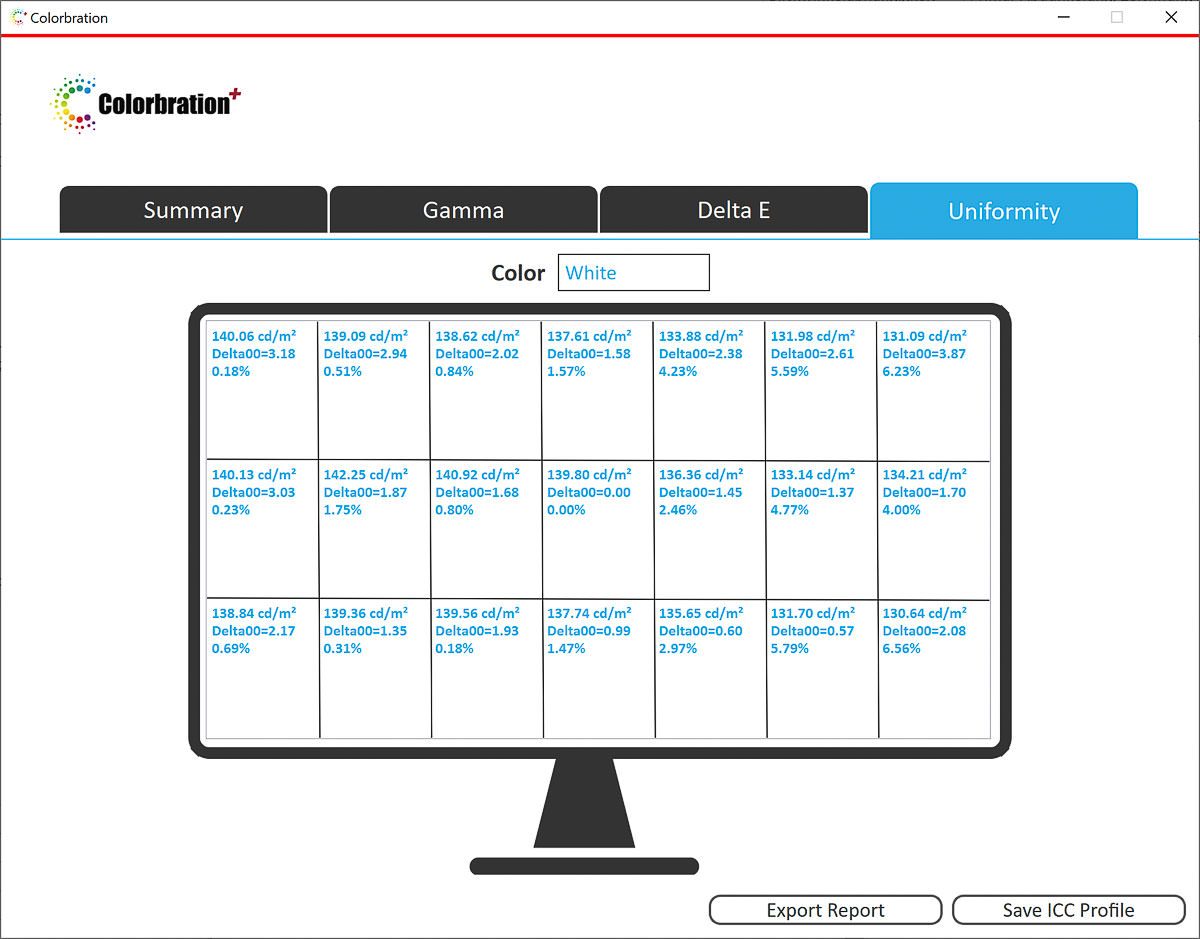Minimize the Colorbration window

tap(1061, 17)
